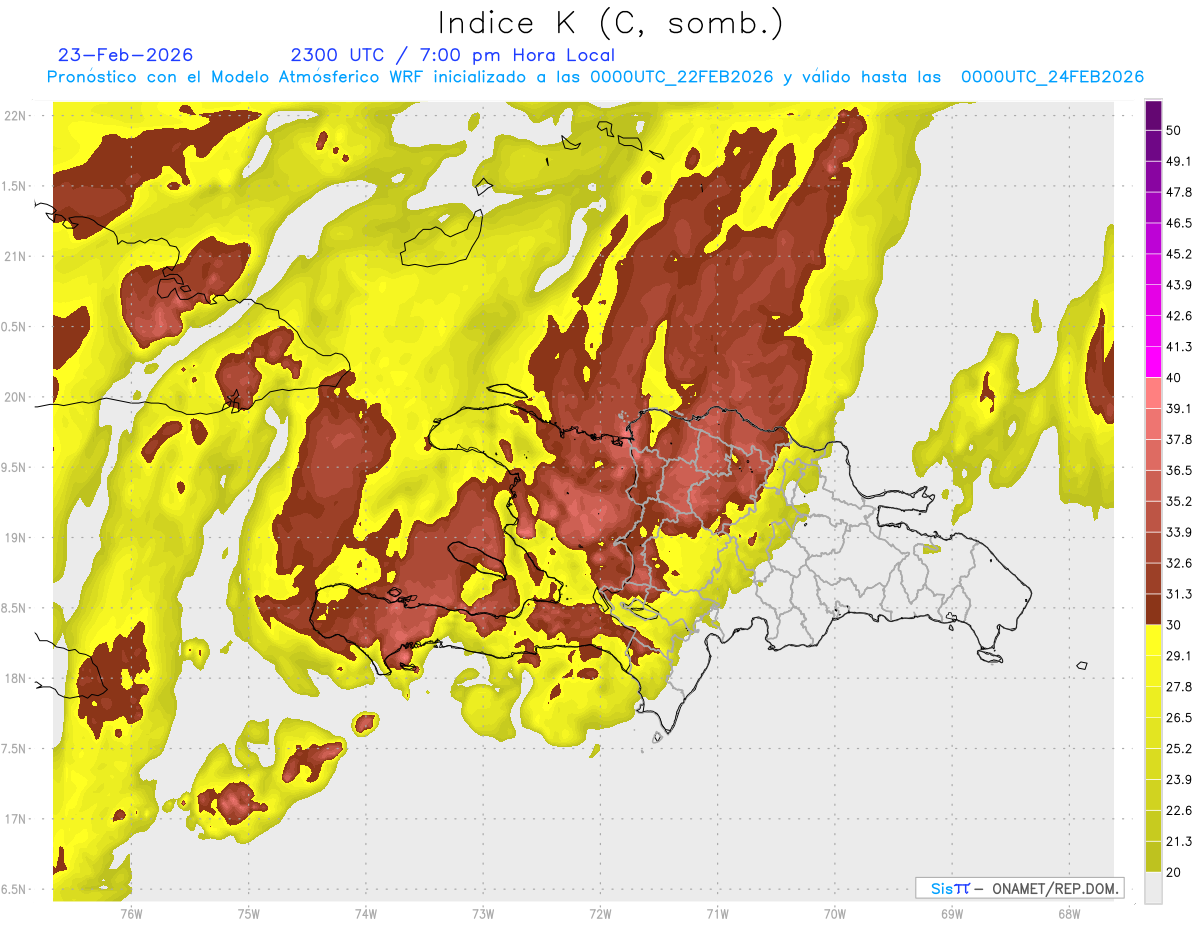
Task: Click the 35.2 color scale label
Action: (1179, 501)
